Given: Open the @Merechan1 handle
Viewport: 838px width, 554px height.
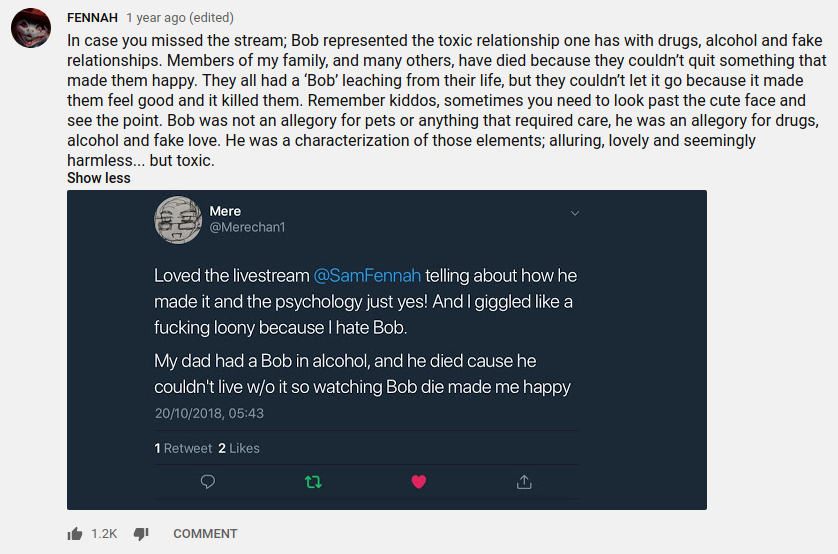Looking at the screenshot, I should click(247, 227).
